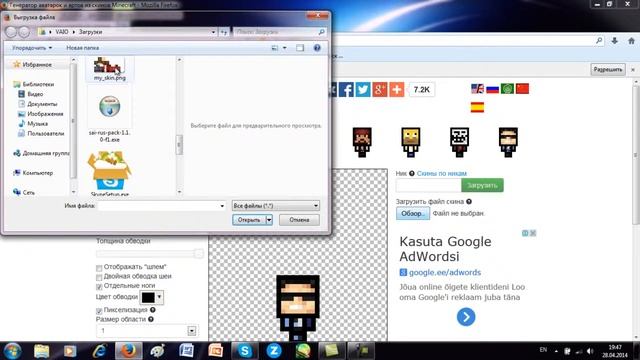Switch site language to Spanish flag
Screen dimensions: 640x360
477,107
